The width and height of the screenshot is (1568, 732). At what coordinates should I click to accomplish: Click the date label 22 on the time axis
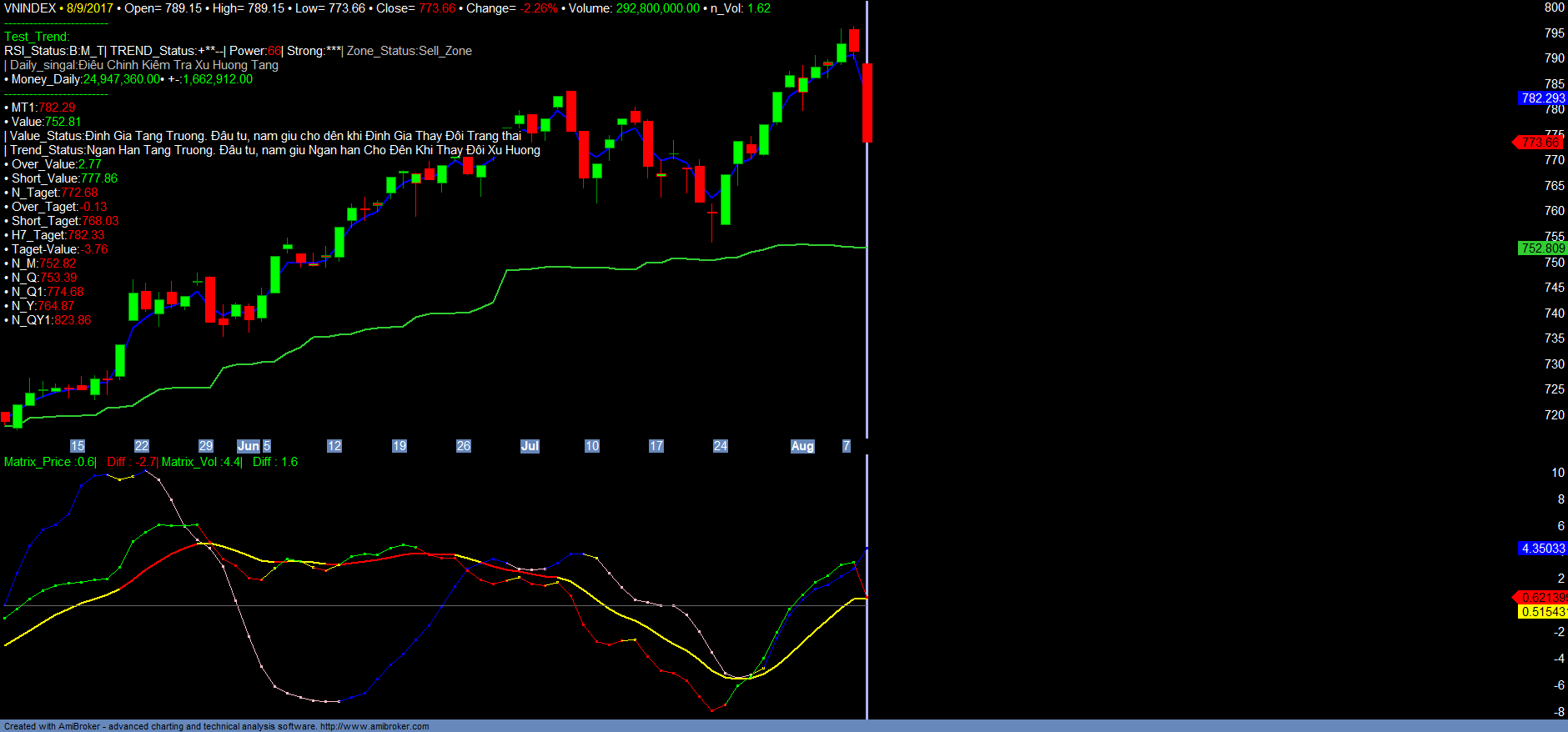tap(142, 446)
